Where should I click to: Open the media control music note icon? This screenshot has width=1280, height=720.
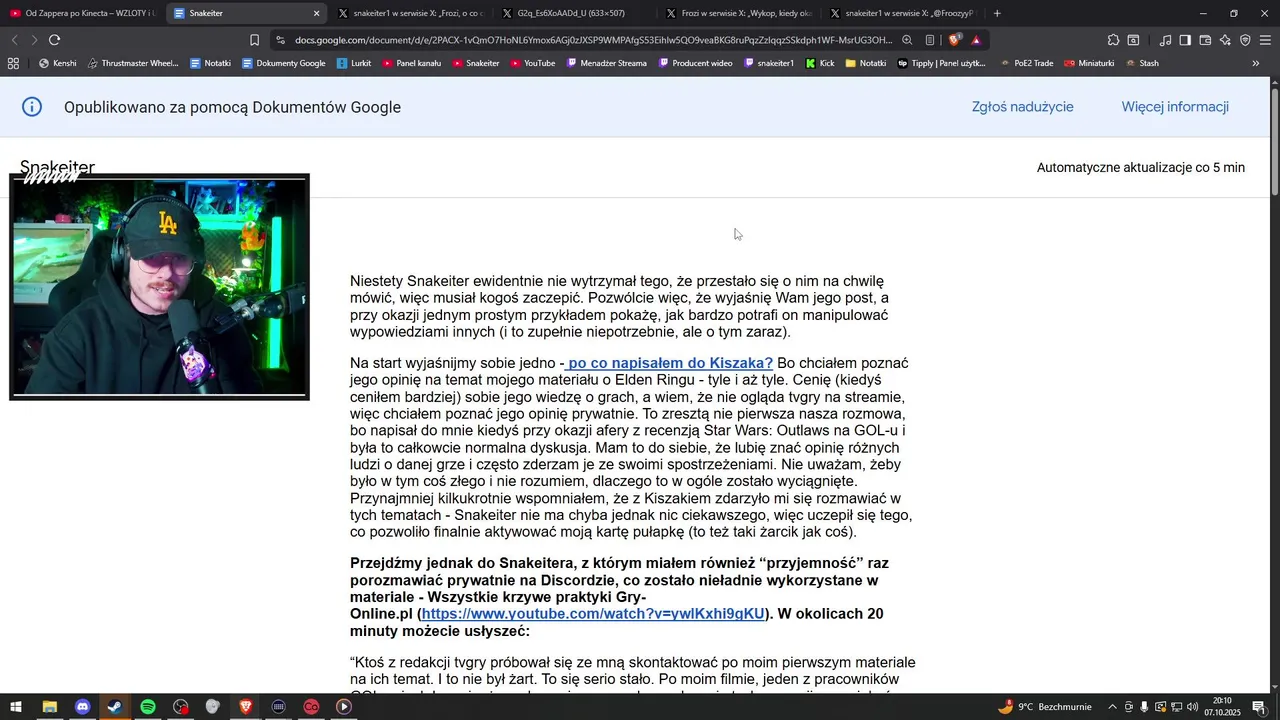tap(1165, 40)
